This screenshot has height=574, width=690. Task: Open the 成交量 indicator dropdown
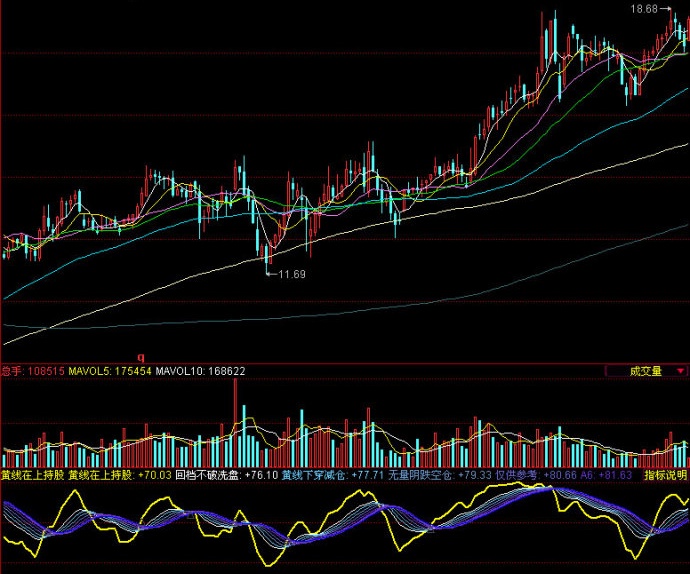[646, 371]
